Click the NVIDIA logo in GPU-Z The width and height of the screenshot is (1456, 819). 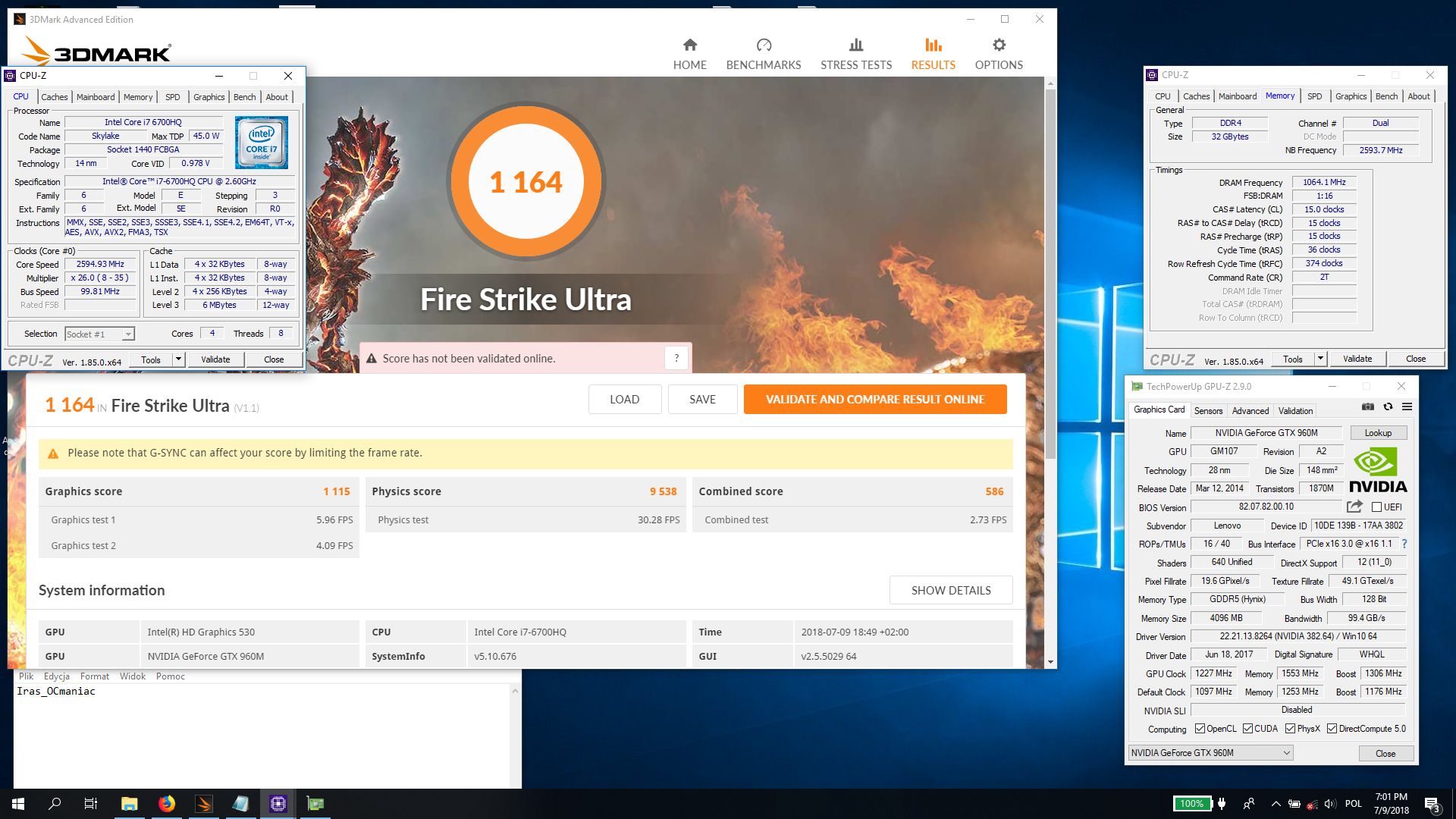(1378, 471)
